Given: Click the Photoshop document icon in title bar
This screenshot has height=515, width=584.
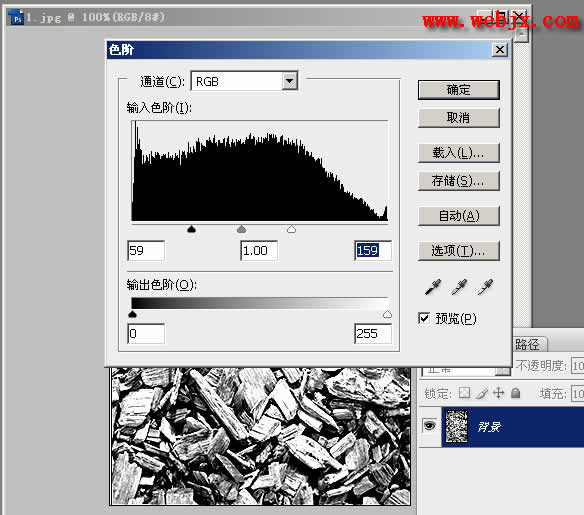Looking at the screenshot, I should [x=16, y=18].
